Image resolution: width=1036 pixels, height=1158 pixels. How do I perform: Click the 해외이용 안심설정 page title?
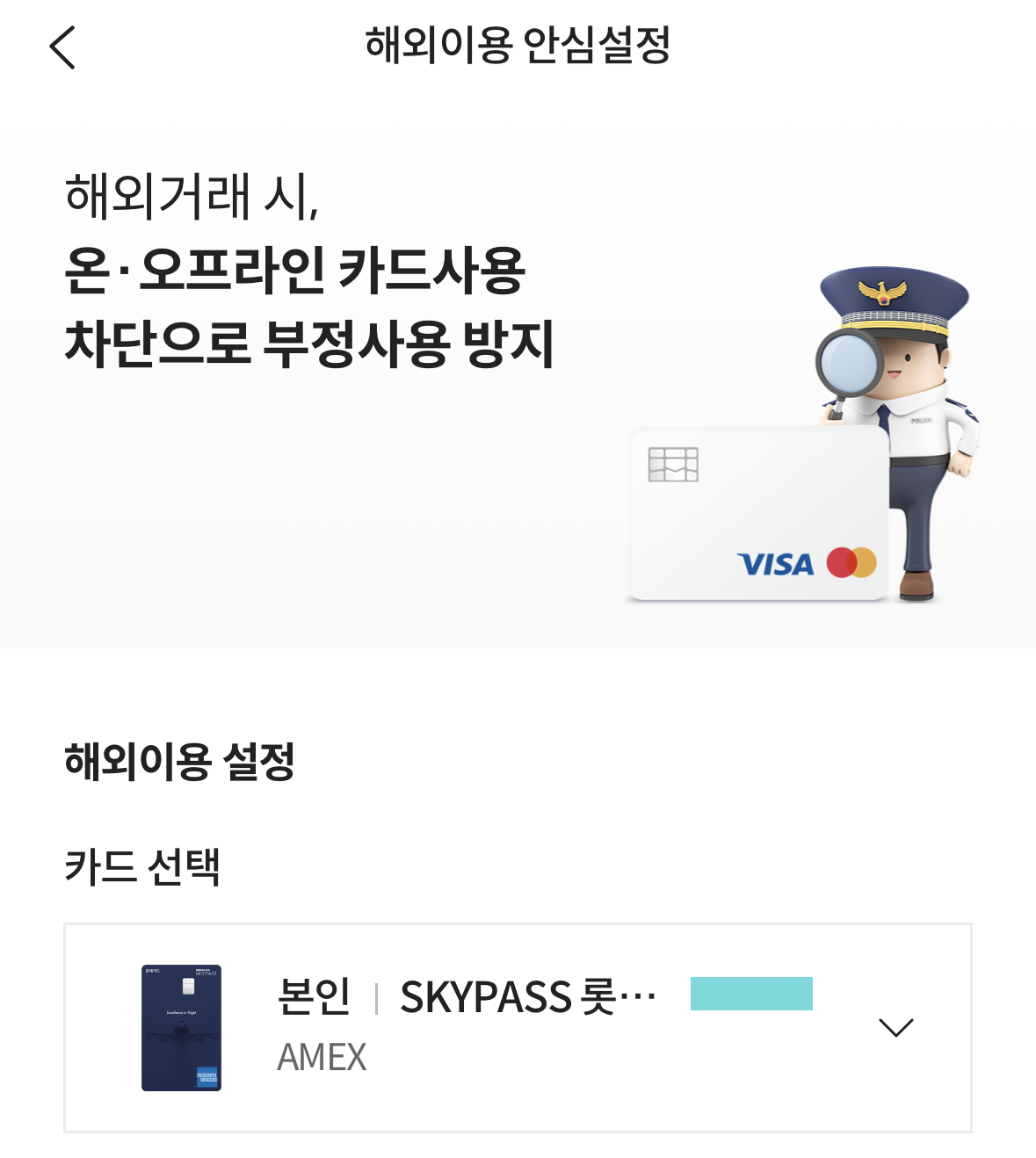pyautogui.click(x=518, y=45)
